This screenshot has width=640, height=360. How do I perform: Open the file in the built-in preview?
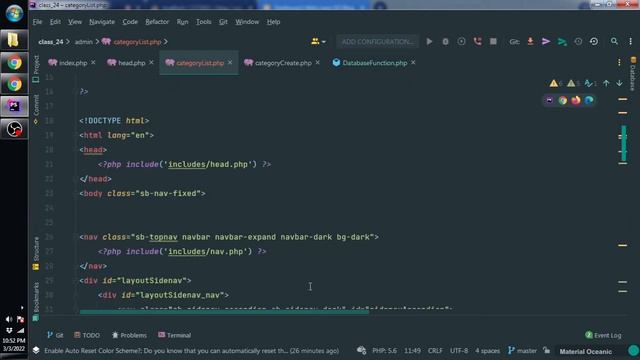(549, 100)
